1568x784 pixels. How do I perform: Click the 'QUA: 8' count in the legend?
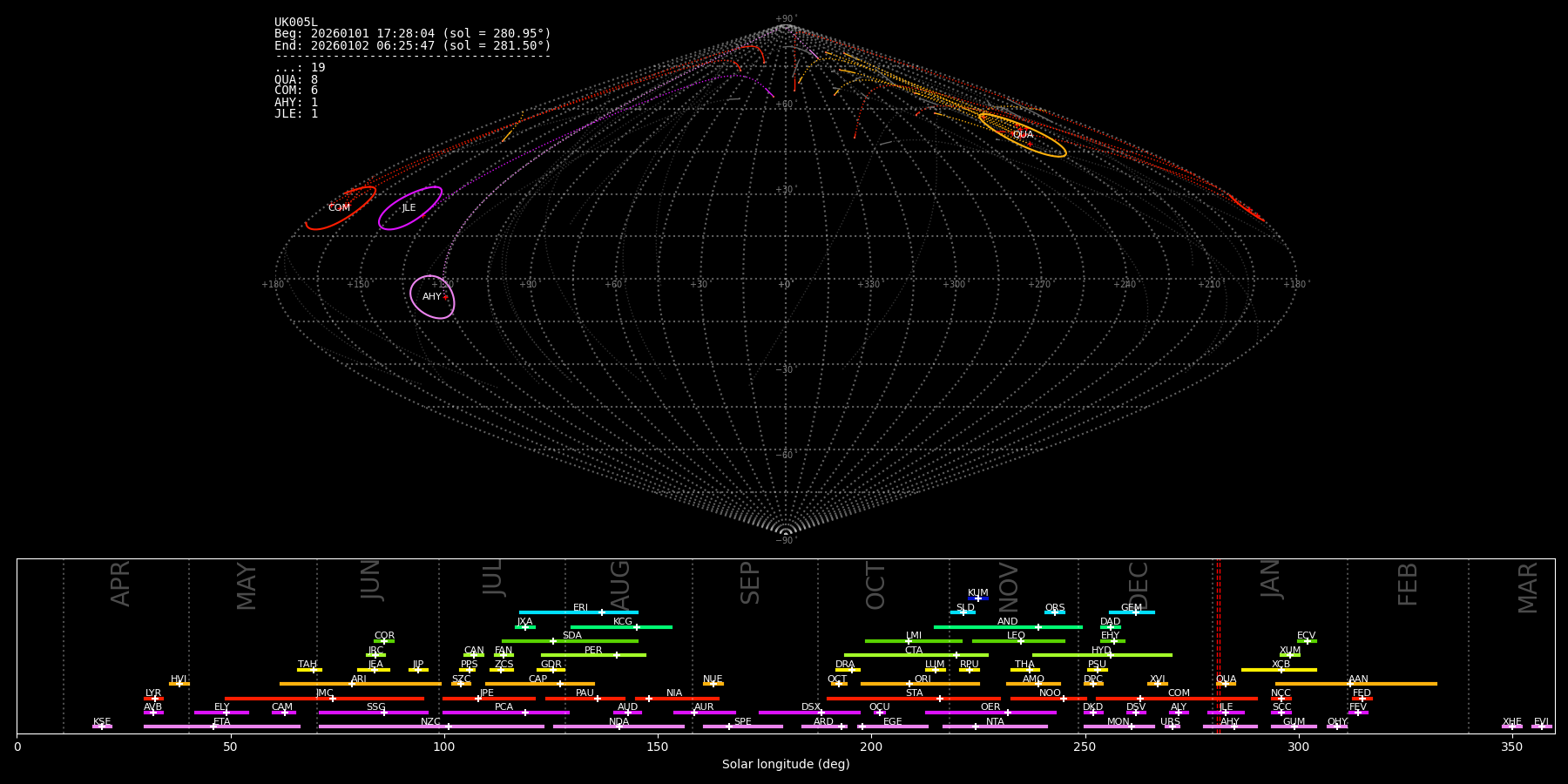point(296,79)
